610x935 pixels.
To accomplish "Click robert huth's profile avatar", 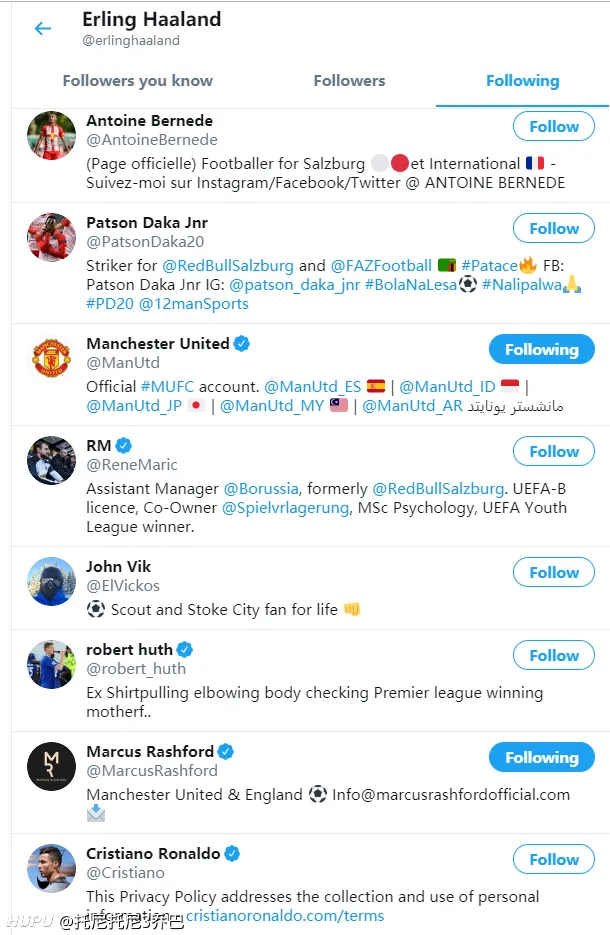I will (x=51, y=664).
